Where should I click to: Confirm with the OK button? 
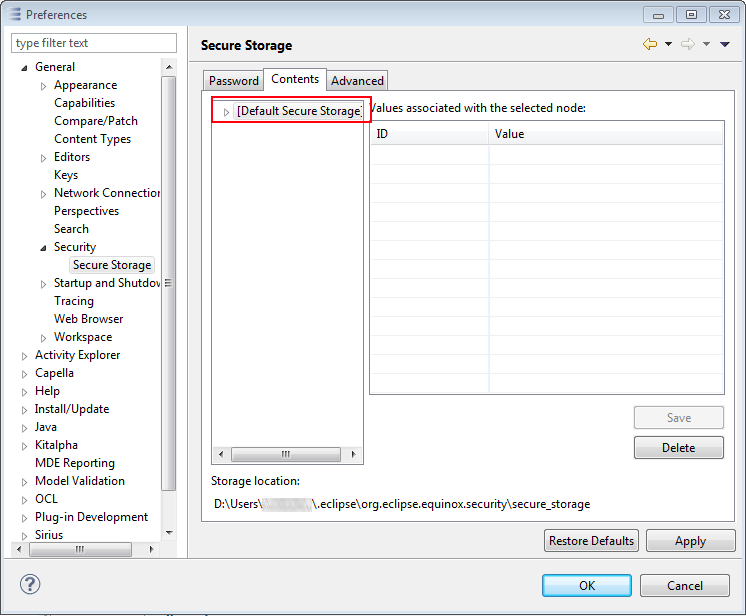pos(586,586)
